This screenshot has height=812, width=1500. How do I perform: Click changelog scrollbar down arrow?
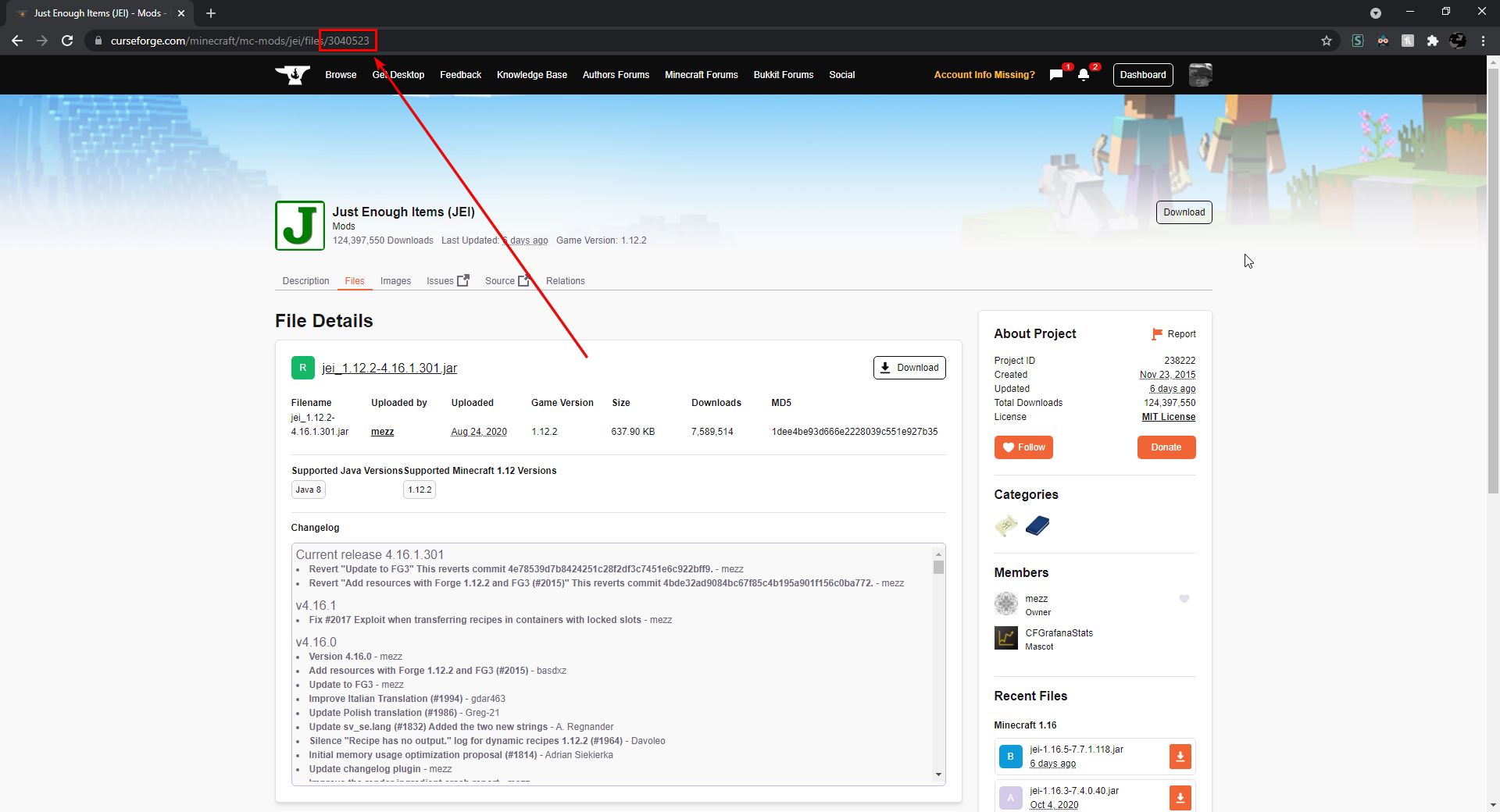(x=938, y=775)
